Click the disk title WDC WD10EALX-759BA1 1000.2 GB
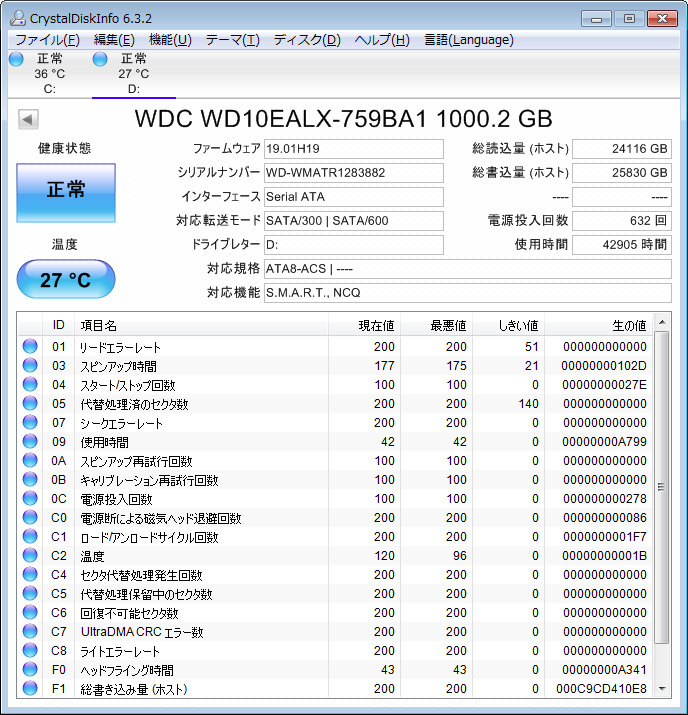The width and height of the screenshot is (688, 715). click(343, 119)
